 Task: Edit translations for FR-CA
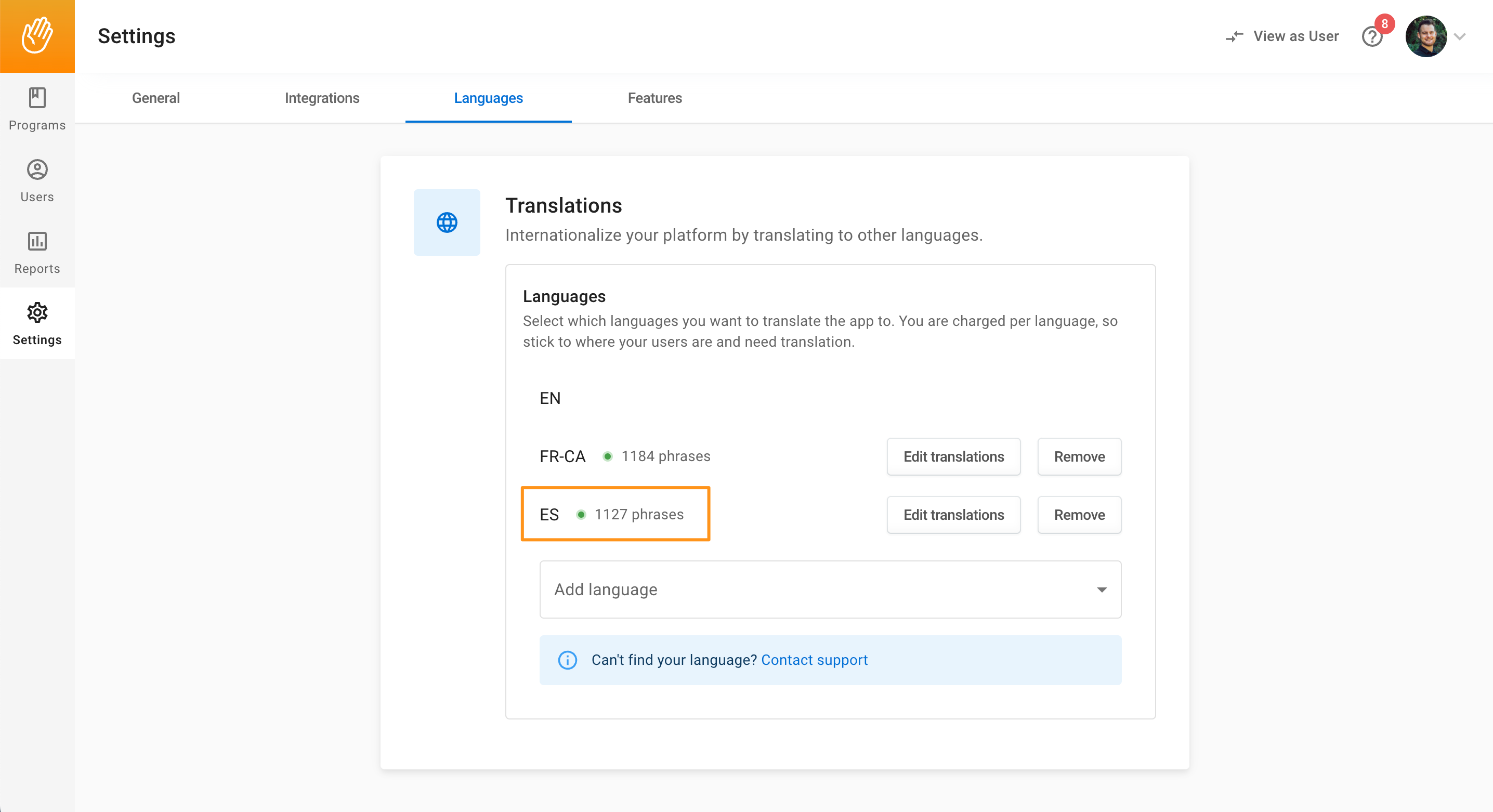coord(953,457)
